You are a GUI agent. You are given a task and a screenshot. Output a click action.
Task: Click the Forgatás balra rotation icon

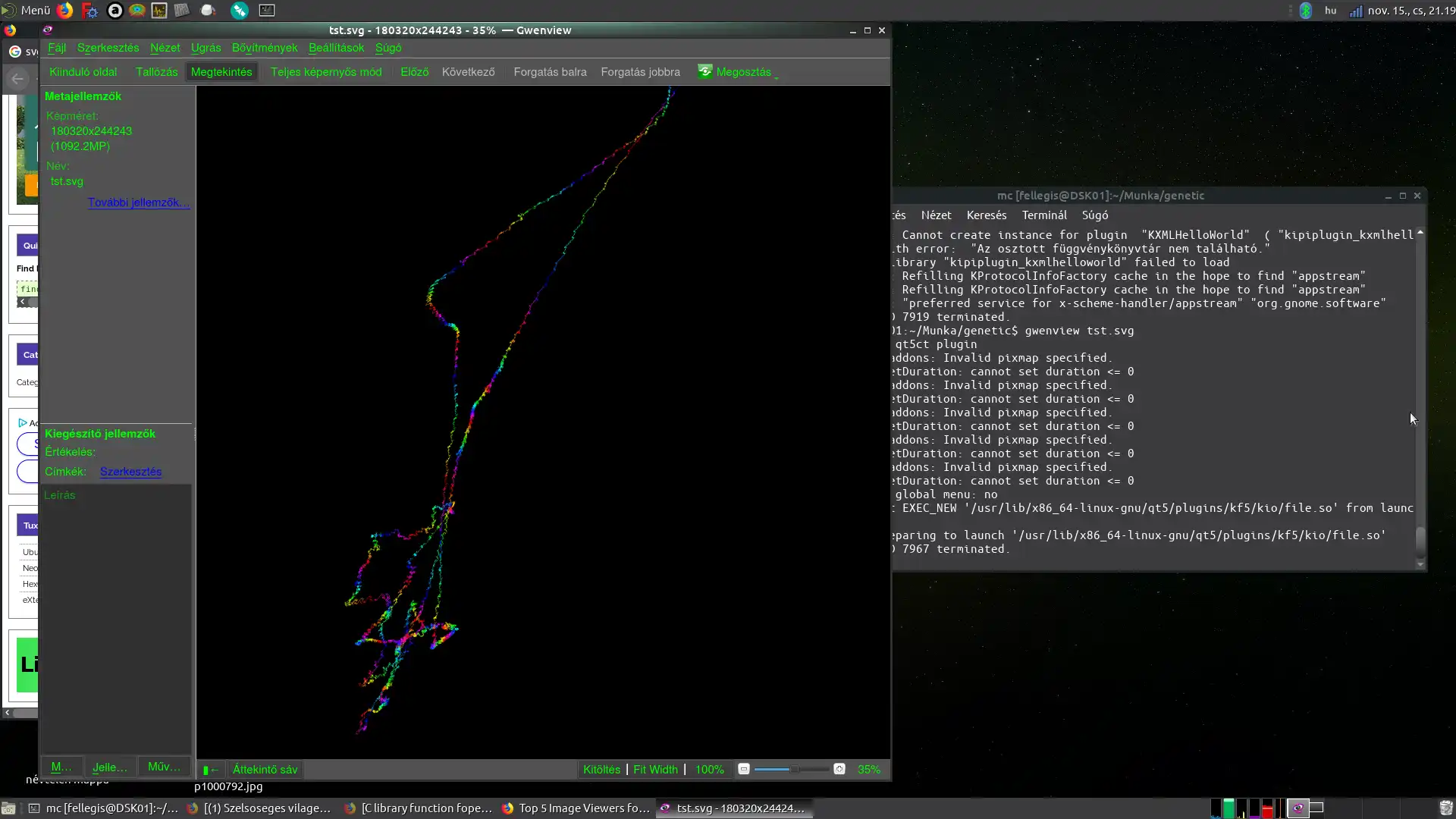[550, 71]
